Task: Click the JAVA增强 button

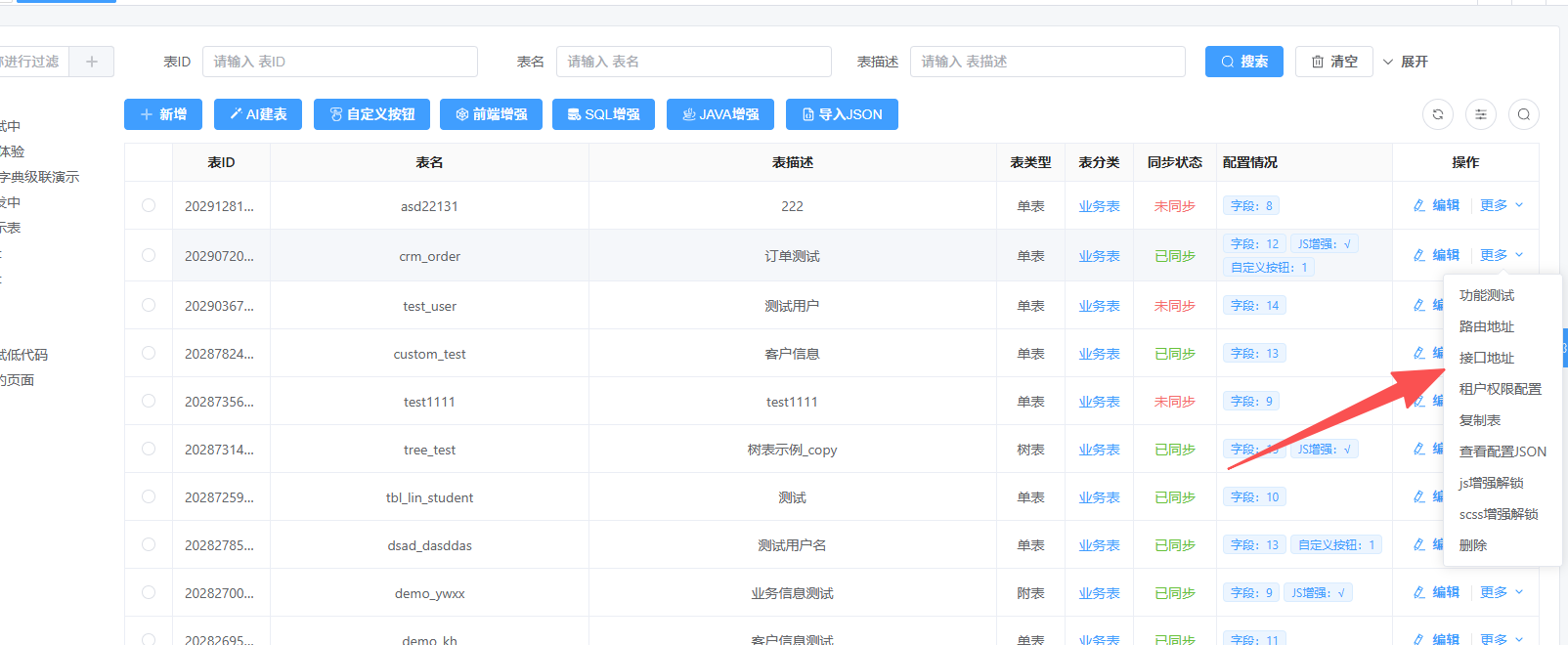Action: [x=720, y=114]
